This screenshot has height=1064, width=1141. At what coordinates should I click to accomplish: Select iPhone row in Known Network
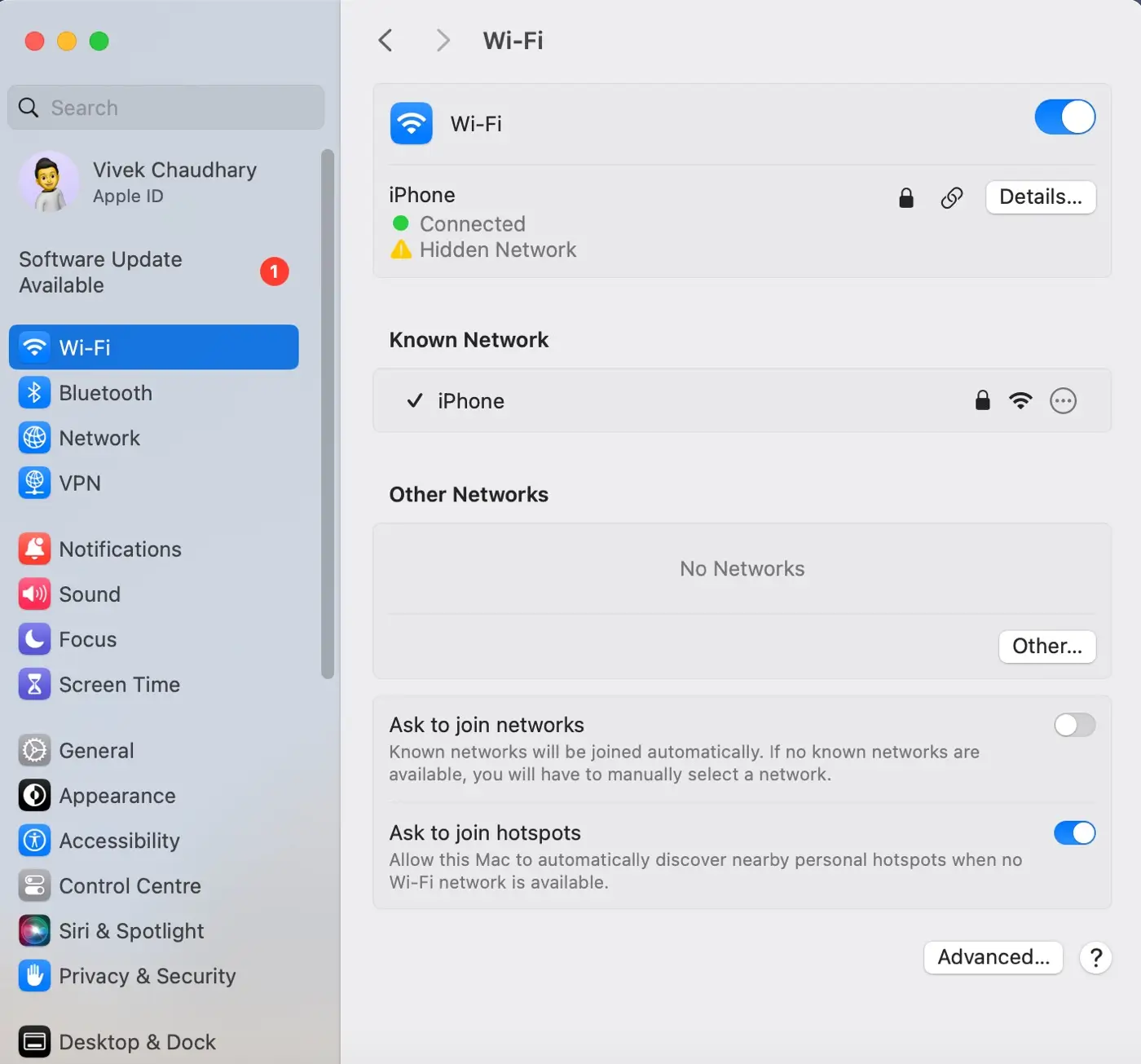[x=742, y=400]
